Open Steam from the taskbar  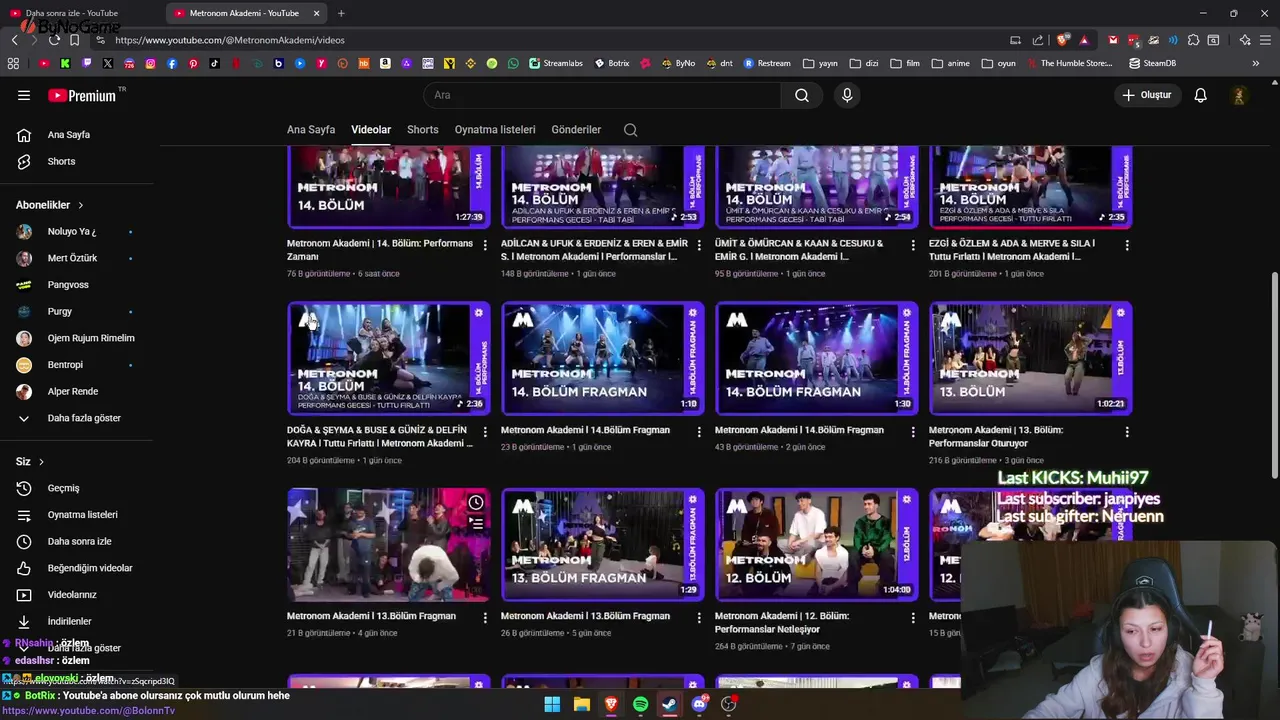coord(669,704)
